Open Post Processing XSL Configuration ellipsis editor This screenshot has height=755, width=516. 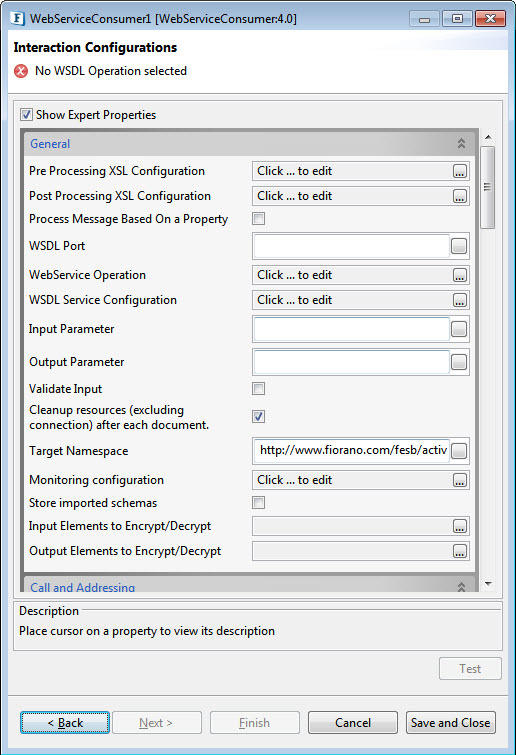pos(460,196)
